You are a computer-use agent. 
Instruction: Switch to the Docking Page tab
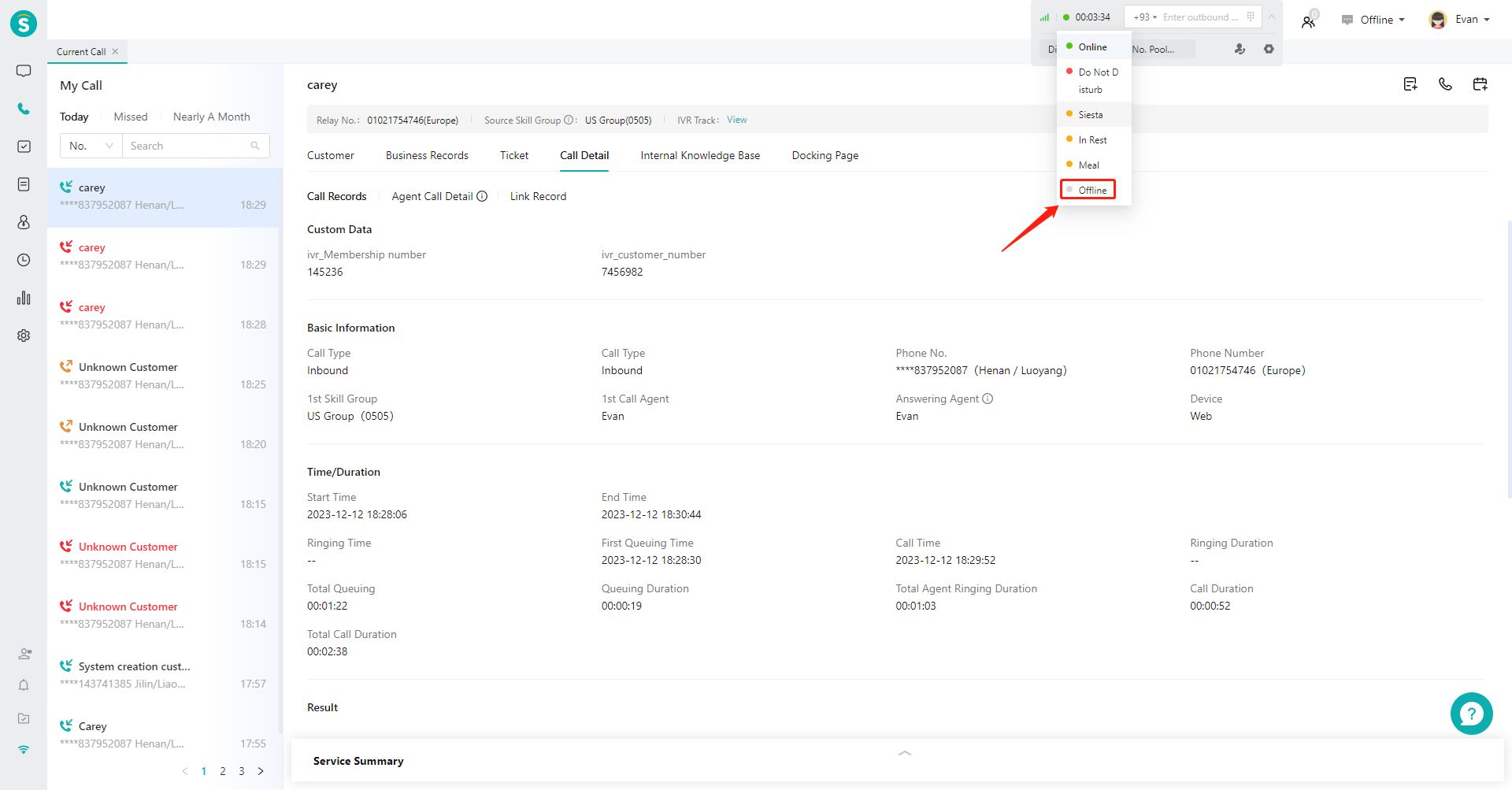(825, 155)
